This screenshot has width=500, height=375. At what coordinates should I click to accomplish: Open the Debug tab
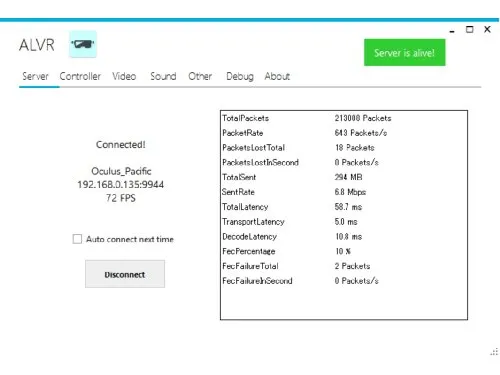coord(240,77)
